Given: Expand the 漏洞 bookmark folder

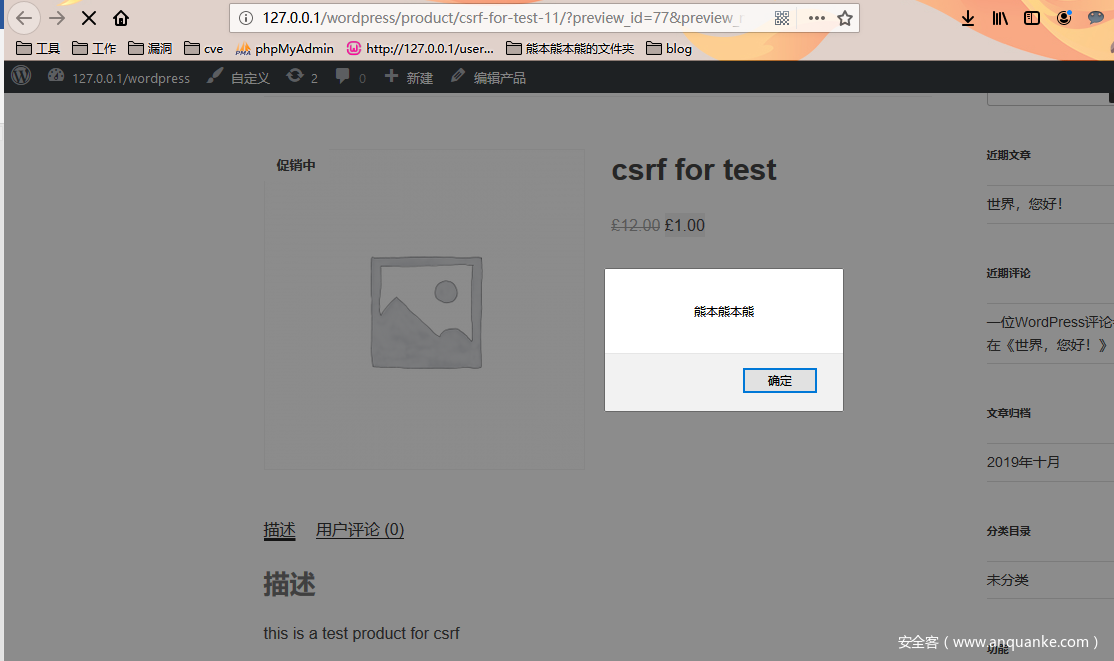Looking at the screenshot, I should pyautogui.click(x=150, y=48).
